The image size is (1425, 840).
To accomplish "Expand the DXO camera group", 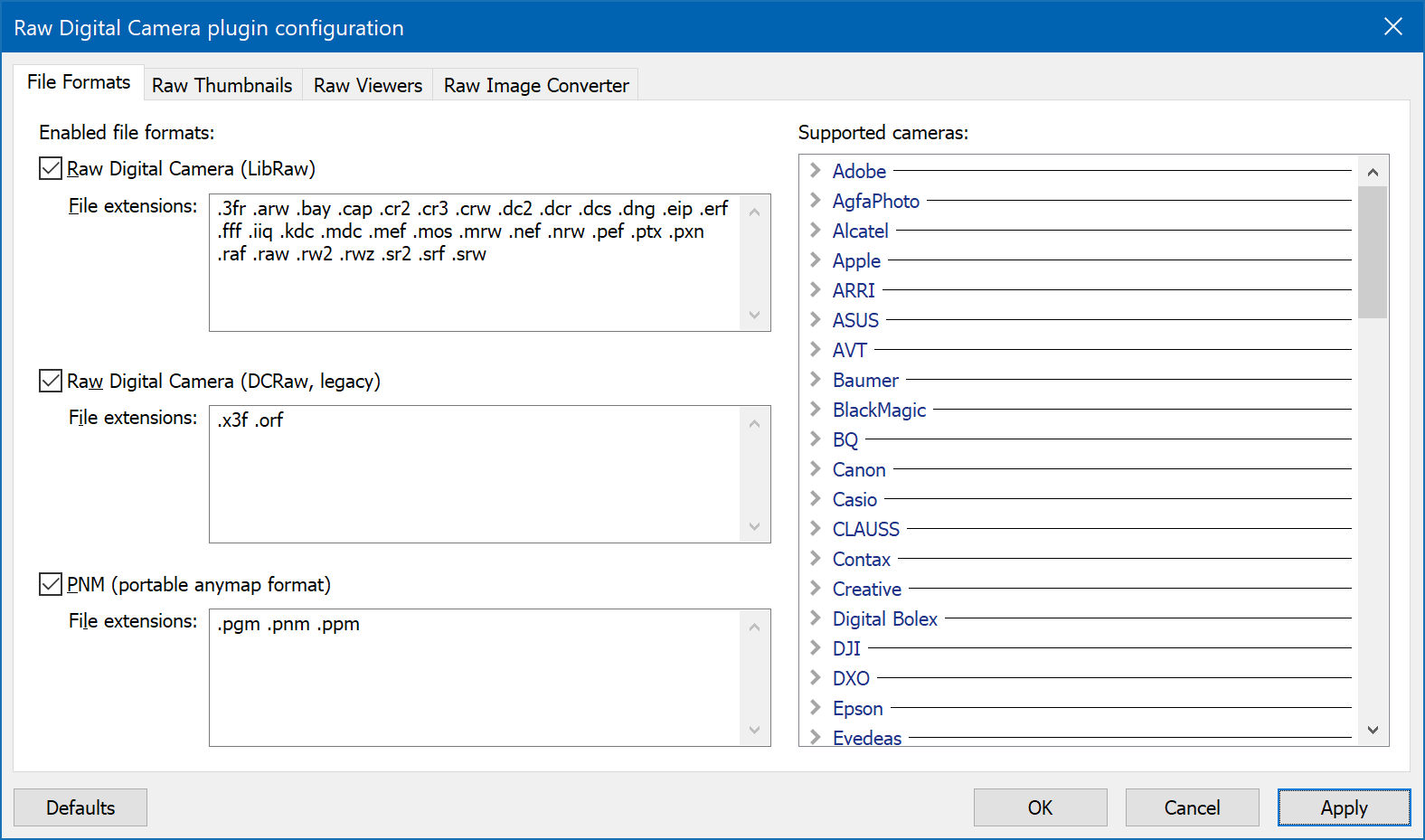I will [x=815, y=677].
